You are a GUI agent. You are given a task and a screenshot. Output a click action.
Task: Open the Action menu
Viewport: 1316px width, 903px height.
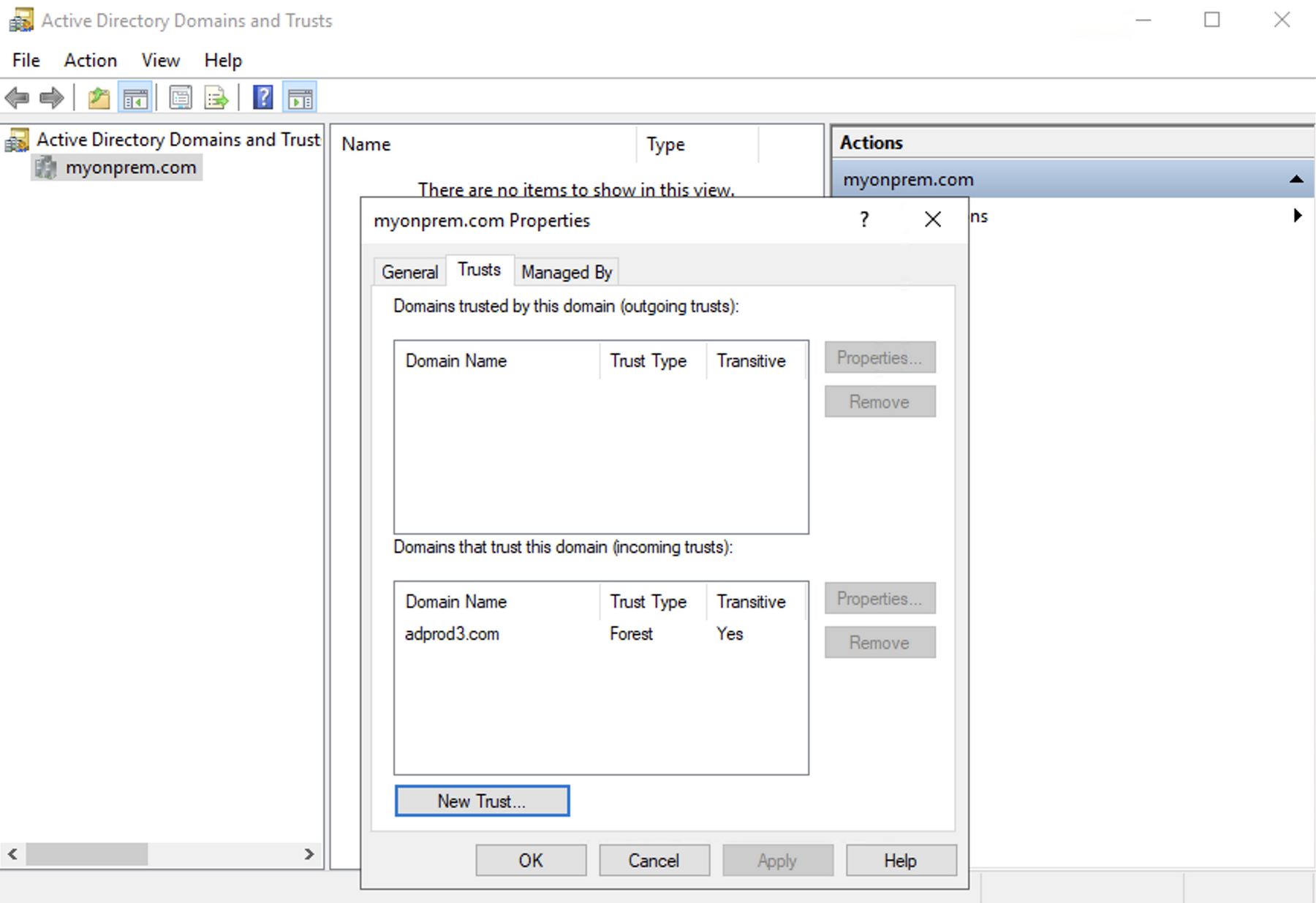pos(91,60)
